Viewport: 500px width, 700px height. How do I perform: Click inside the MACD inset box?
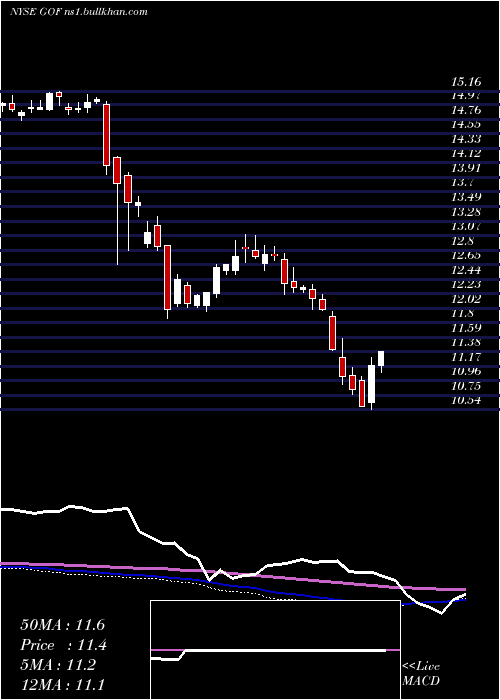tap(275, 650)
